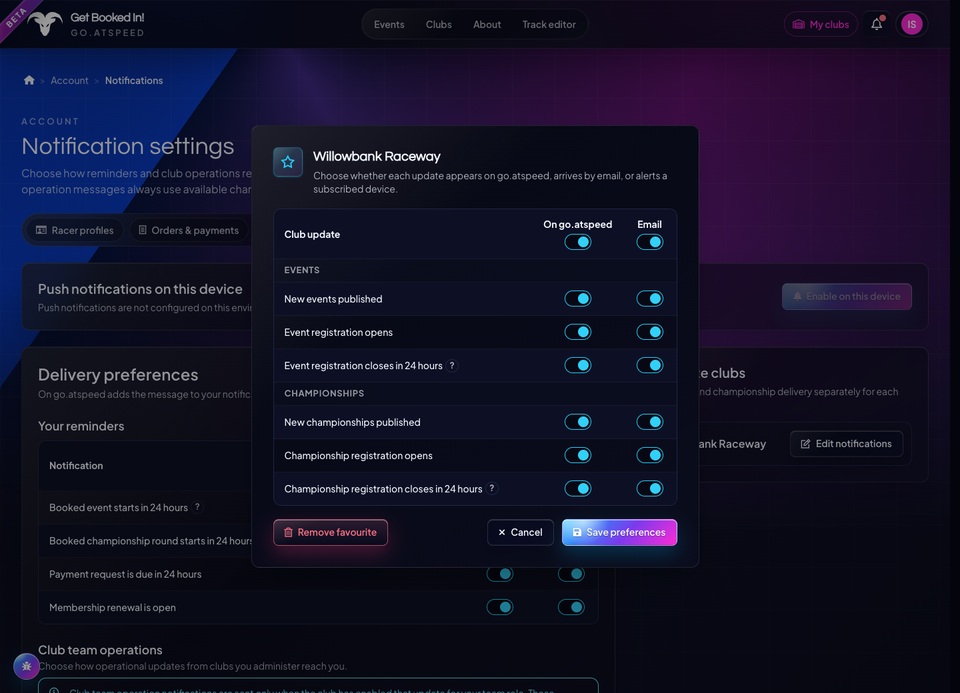
Task: Switch to the Racer profiles tab
Action: [x=75, y=230]
